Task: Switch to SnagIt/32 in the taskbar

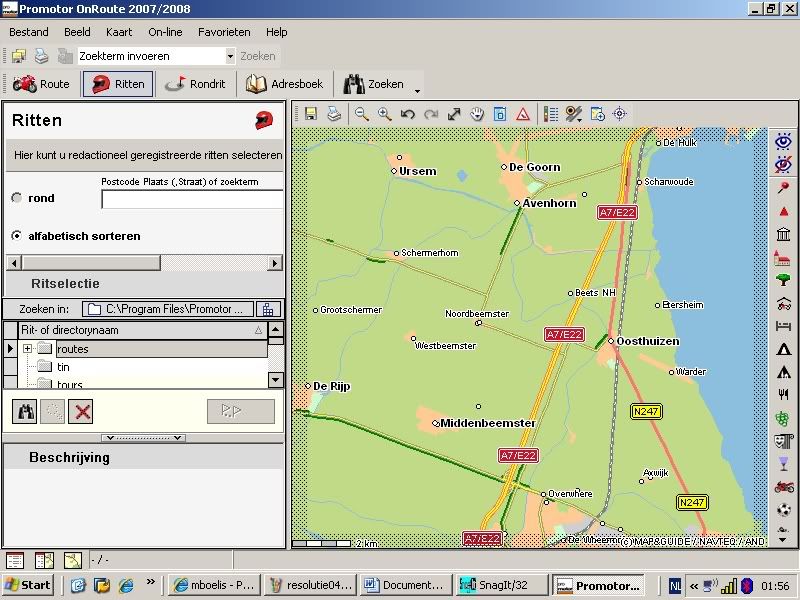Action: pyautogui.click(x=501, y=585)
